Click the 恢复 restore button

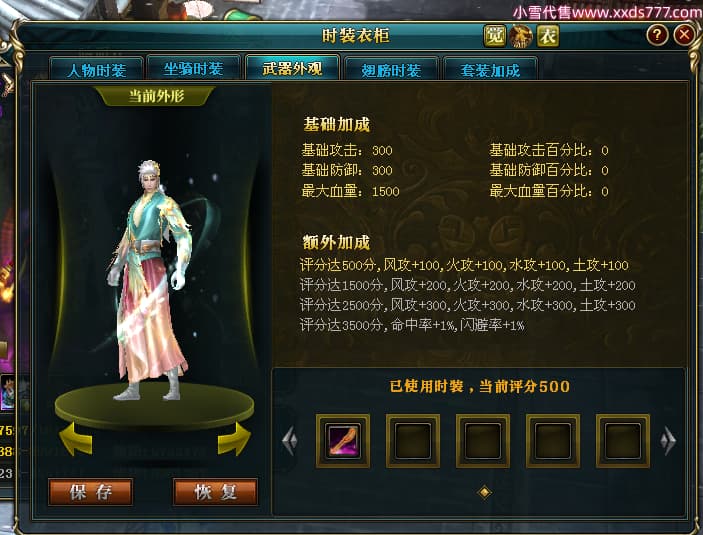pyautogui.click(x=215, y=492)
